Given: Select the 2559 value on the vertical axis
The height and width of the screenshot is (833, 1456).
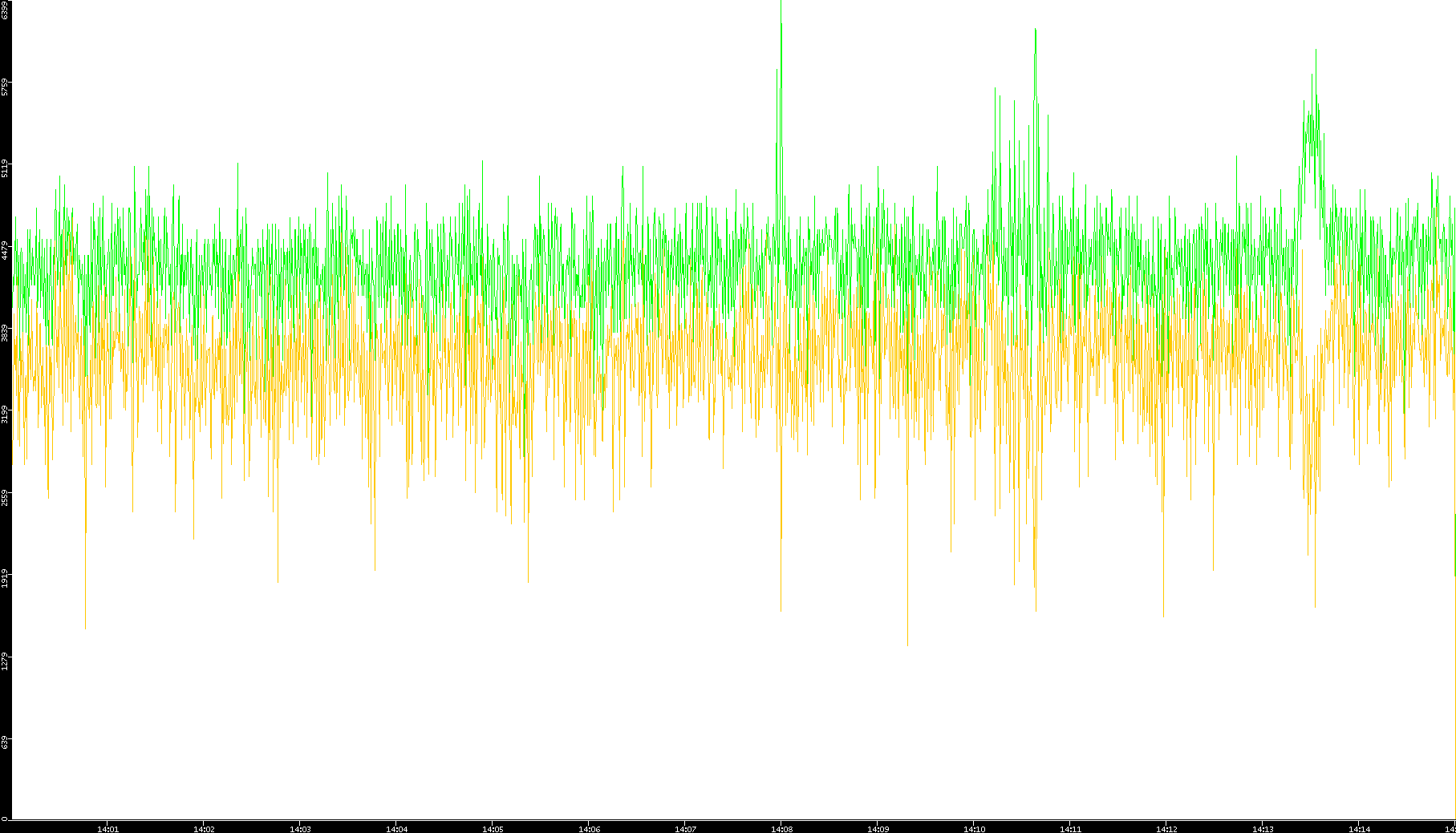Looking at the screenshot, I should coord(5,497).
